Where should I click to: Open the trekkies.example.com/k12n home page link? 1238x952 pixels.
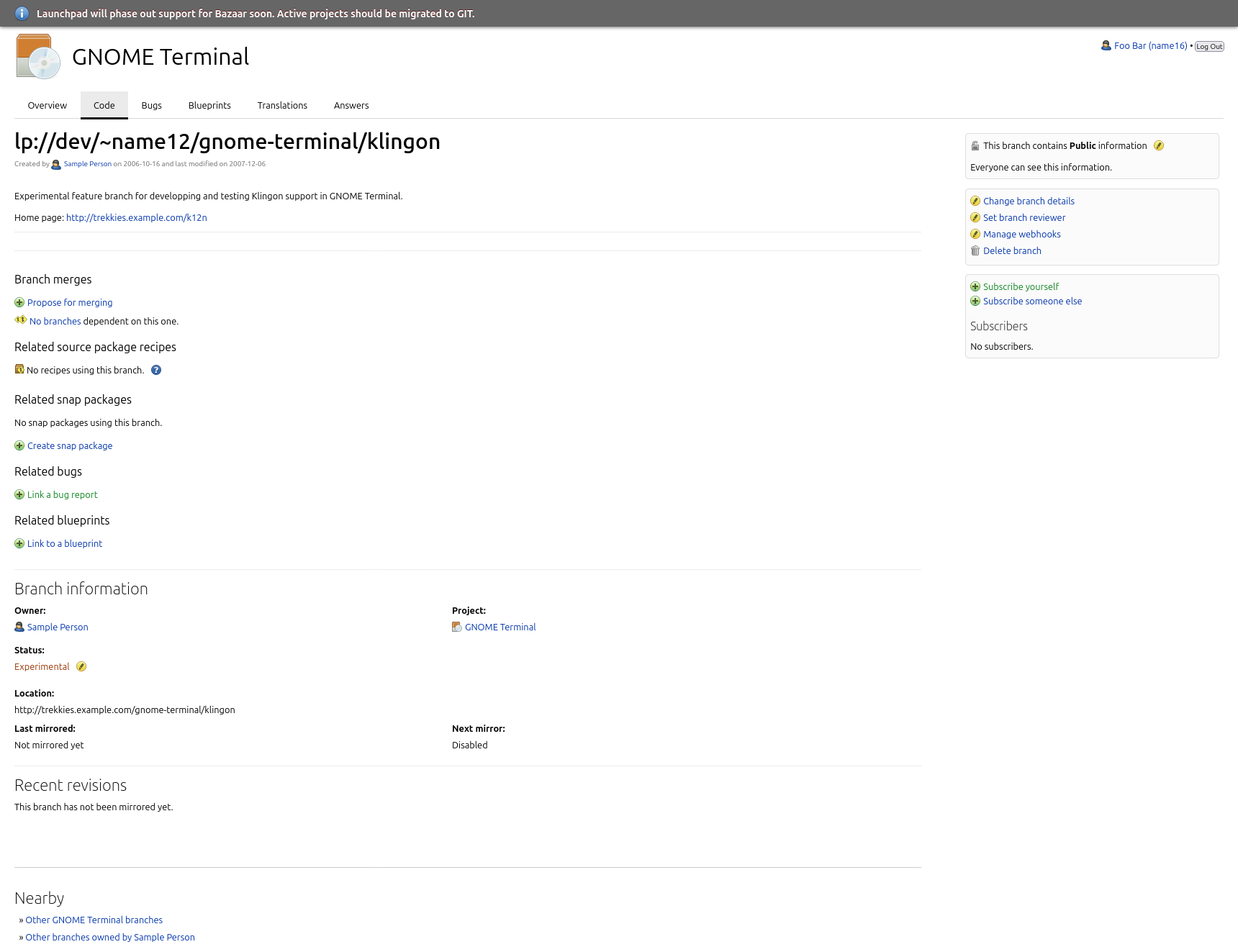[136, 218]
